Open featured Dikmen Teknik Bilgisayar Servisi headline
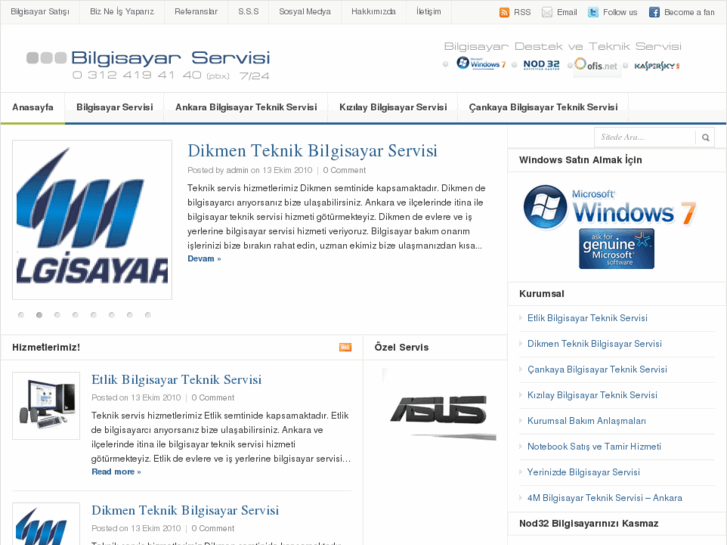727x545 pixels. click(312, 151)
